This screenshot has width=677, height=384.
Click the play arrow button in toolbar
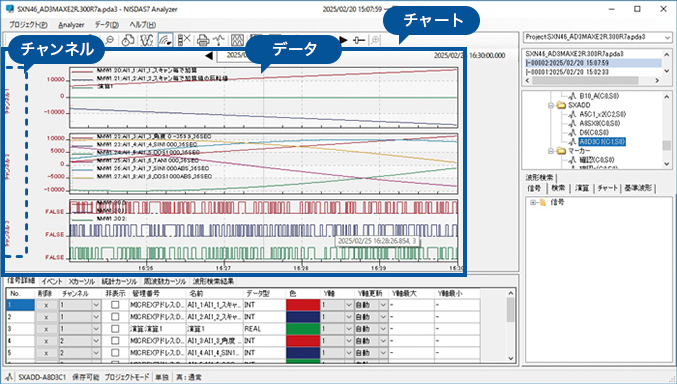click(343, 40)
